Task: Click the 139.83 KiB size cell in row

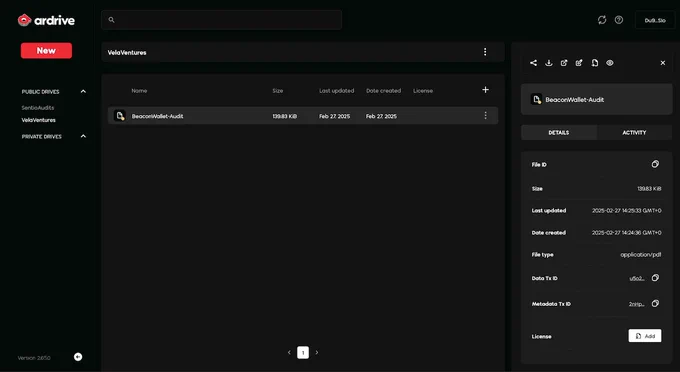Action: [x=284, y=116]
